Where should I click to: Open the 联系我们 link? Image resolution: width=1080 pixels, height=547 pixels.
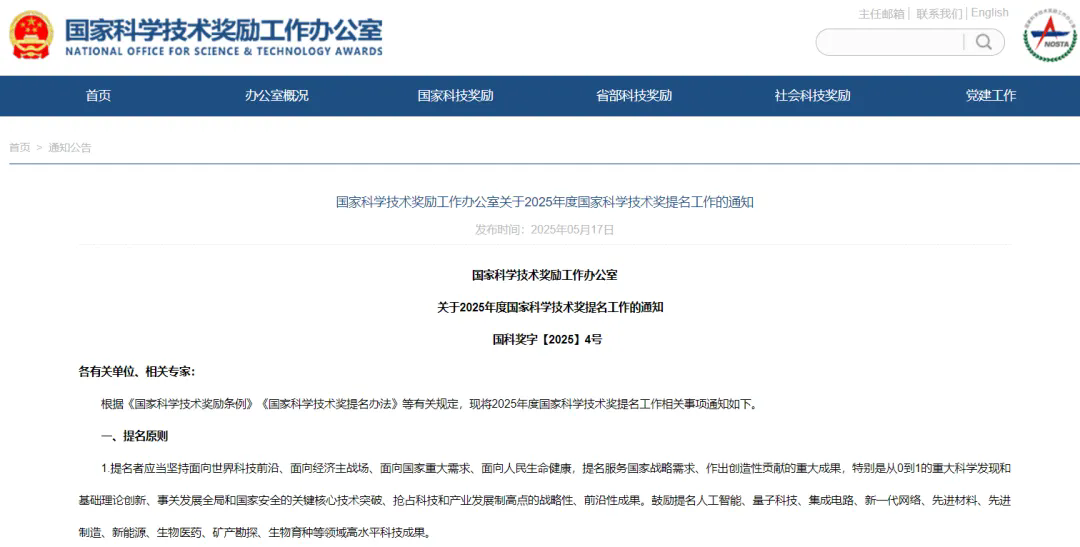click(938, 14)
